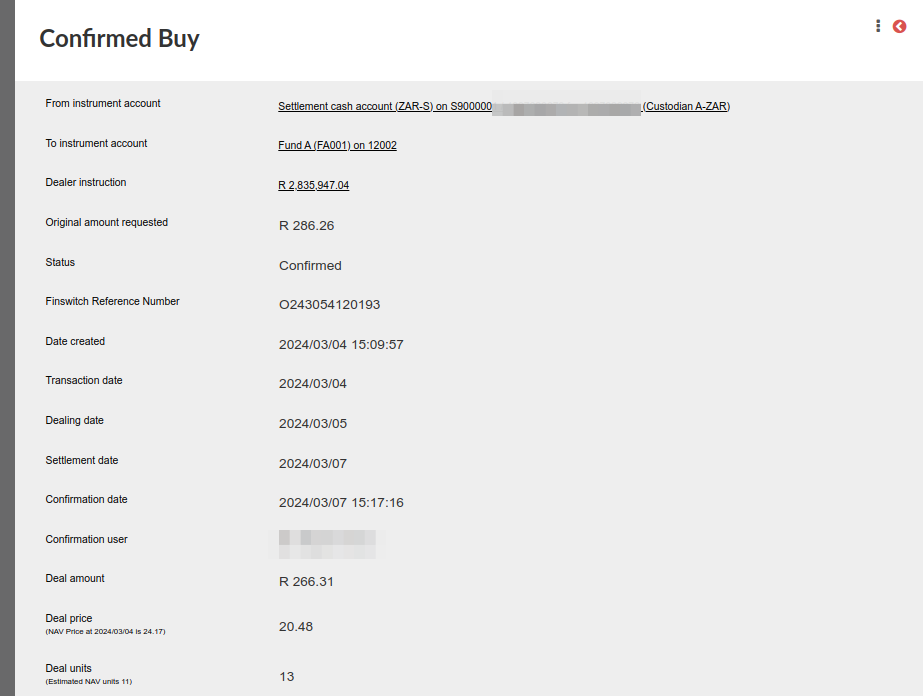Open the Fund A (FA001) on 12002 link
The width and height of the screenshot is (923, 696).
pos(337,145)
